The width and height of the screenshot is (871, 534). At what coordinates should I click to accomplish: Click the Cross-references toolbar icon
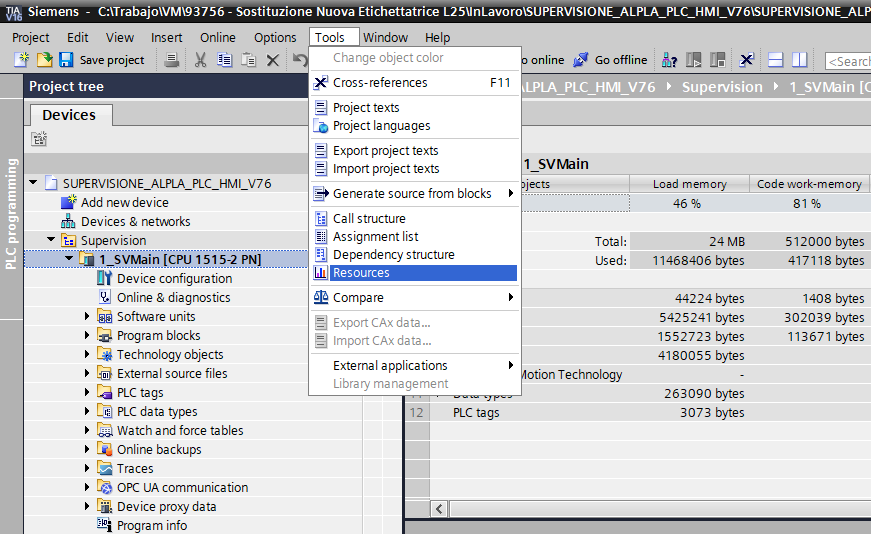click(x=747, y=59)
